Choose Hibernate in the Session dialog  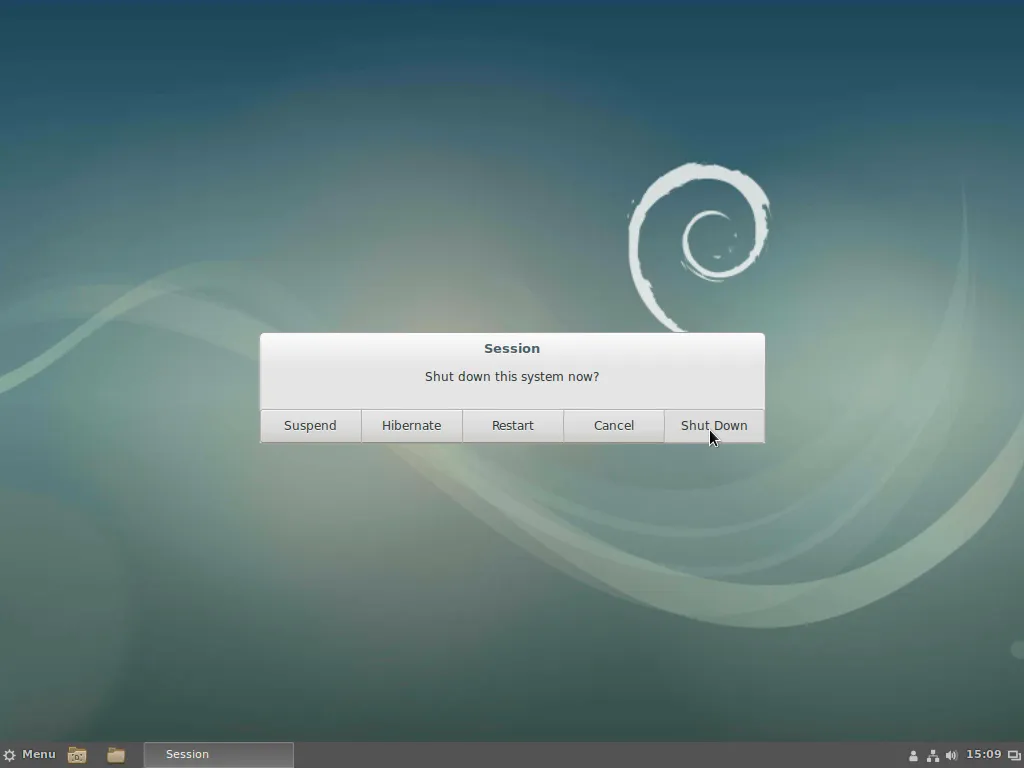click(411, 426)
